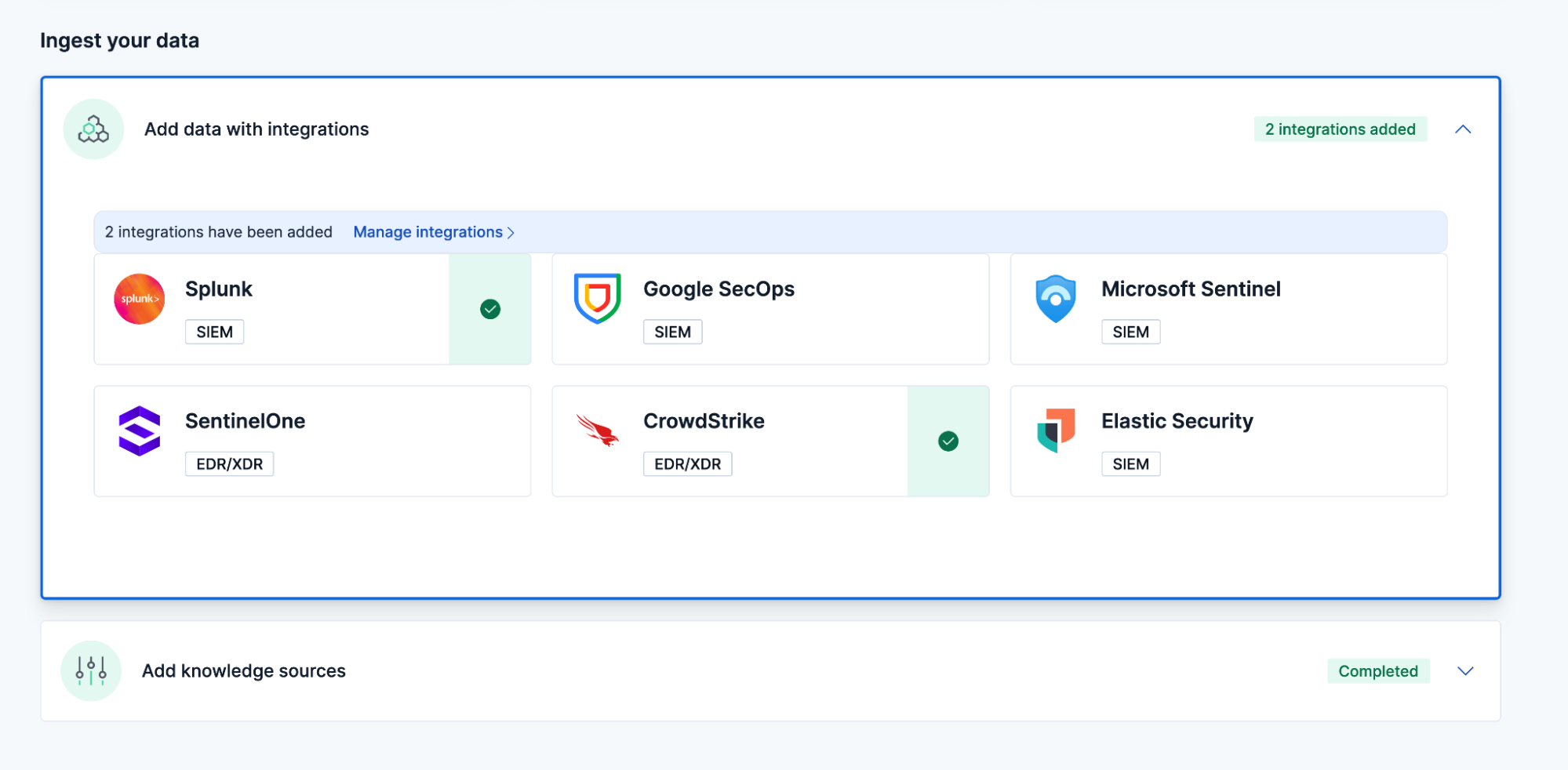Image resolution: width=1568 pixels, height=770 pixels.
Task: Select the Elastic Security card title
Action: [x=1177, y=421]
